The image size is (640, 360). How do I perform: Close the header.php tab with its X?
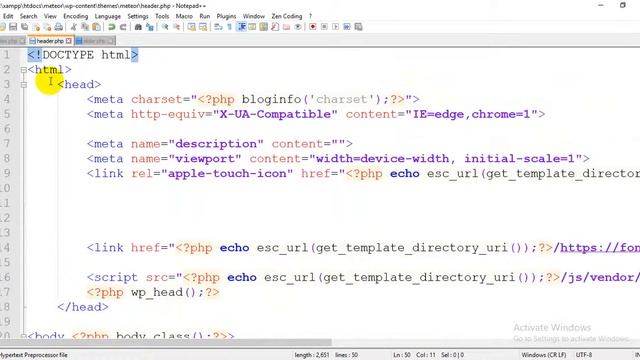click(x=69, y=41)
